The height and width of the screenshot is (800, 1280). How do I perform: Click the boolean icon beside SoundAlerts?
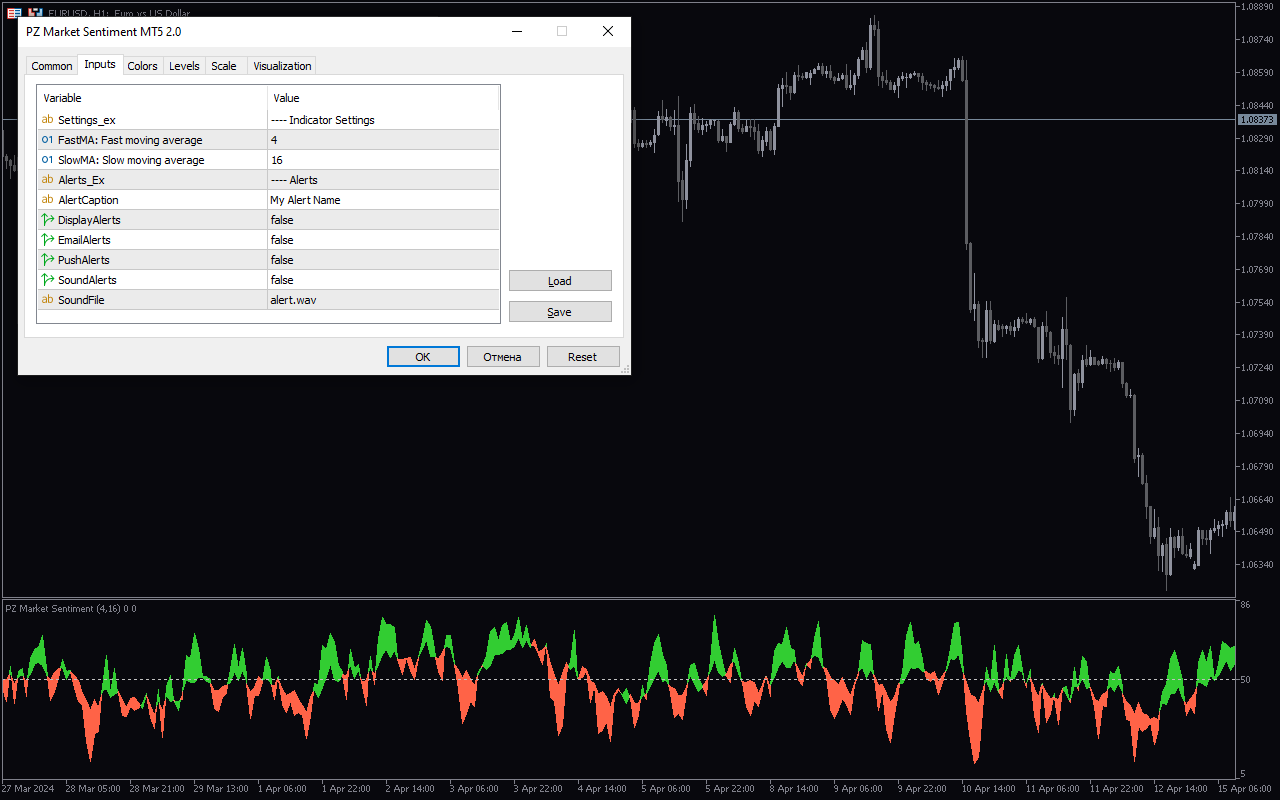pos(48,280)
